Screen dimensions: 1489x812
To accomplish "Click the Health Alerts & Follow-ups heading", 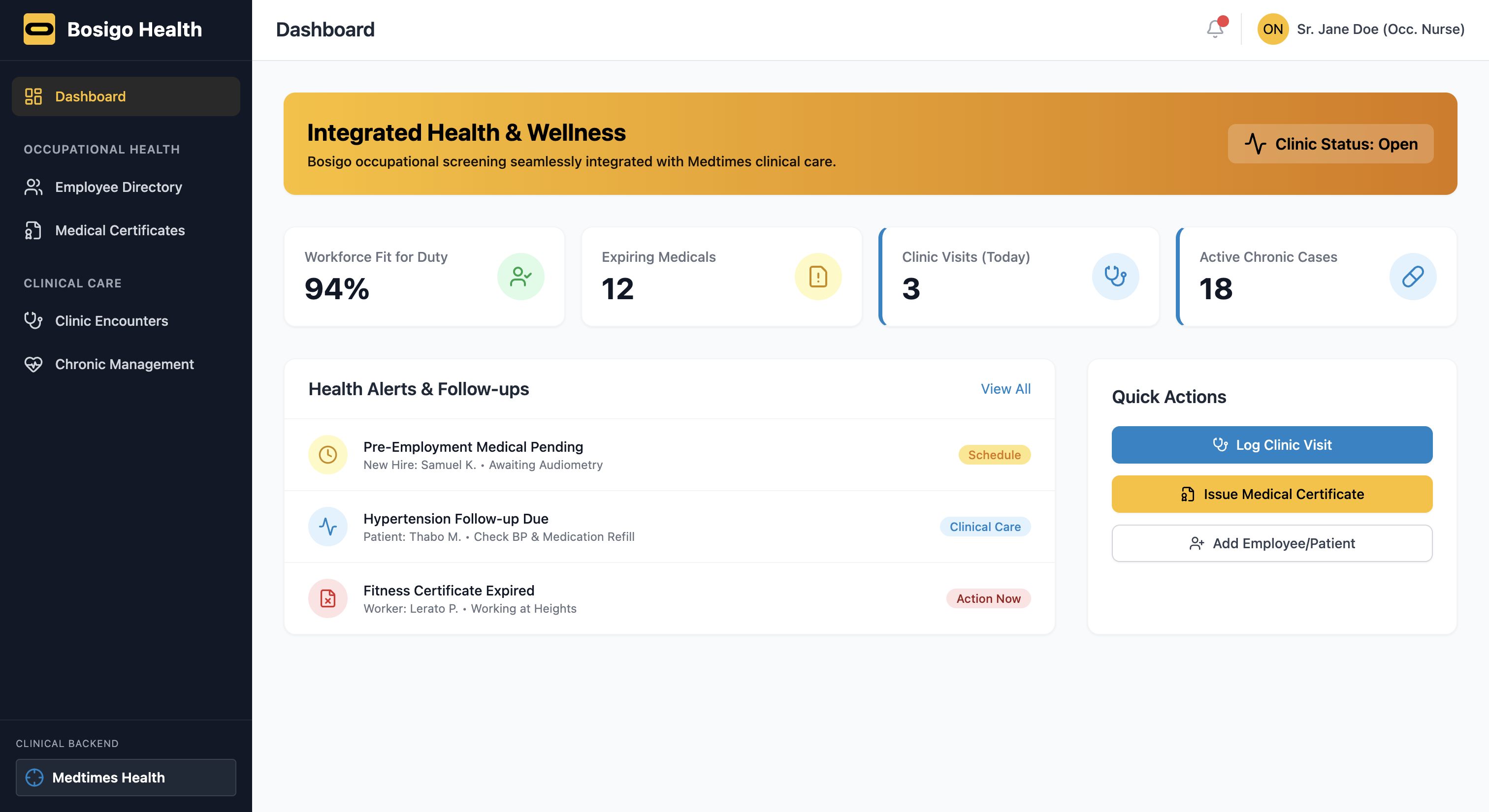I will pyautogui.click(x=419, y=389).
